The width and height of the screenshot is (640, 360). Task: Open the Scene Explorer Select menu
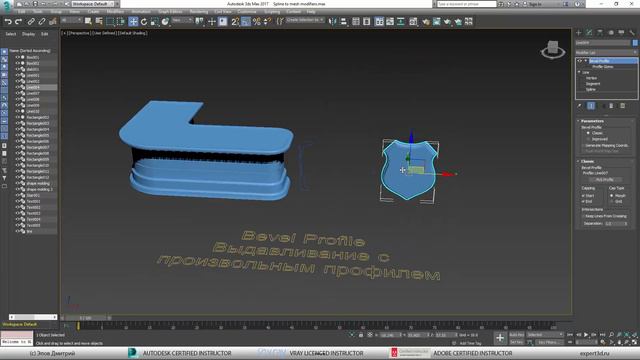click(11, 34)
